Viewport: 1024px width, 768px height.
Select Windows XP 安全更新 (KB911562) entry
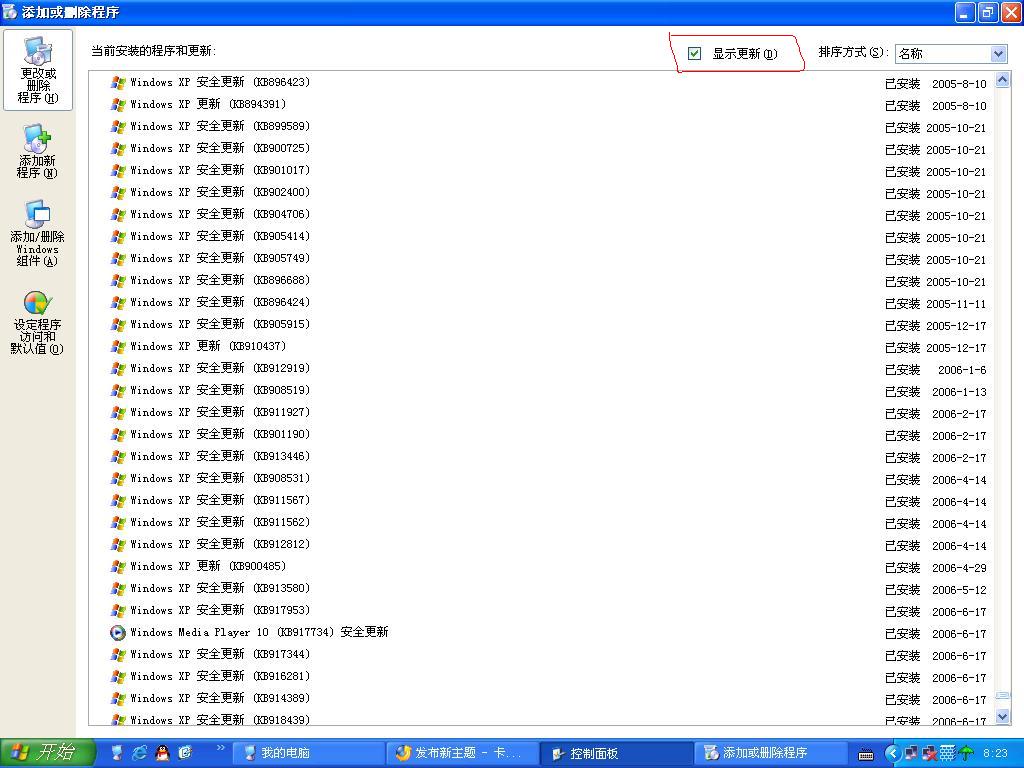click(219, 522)
